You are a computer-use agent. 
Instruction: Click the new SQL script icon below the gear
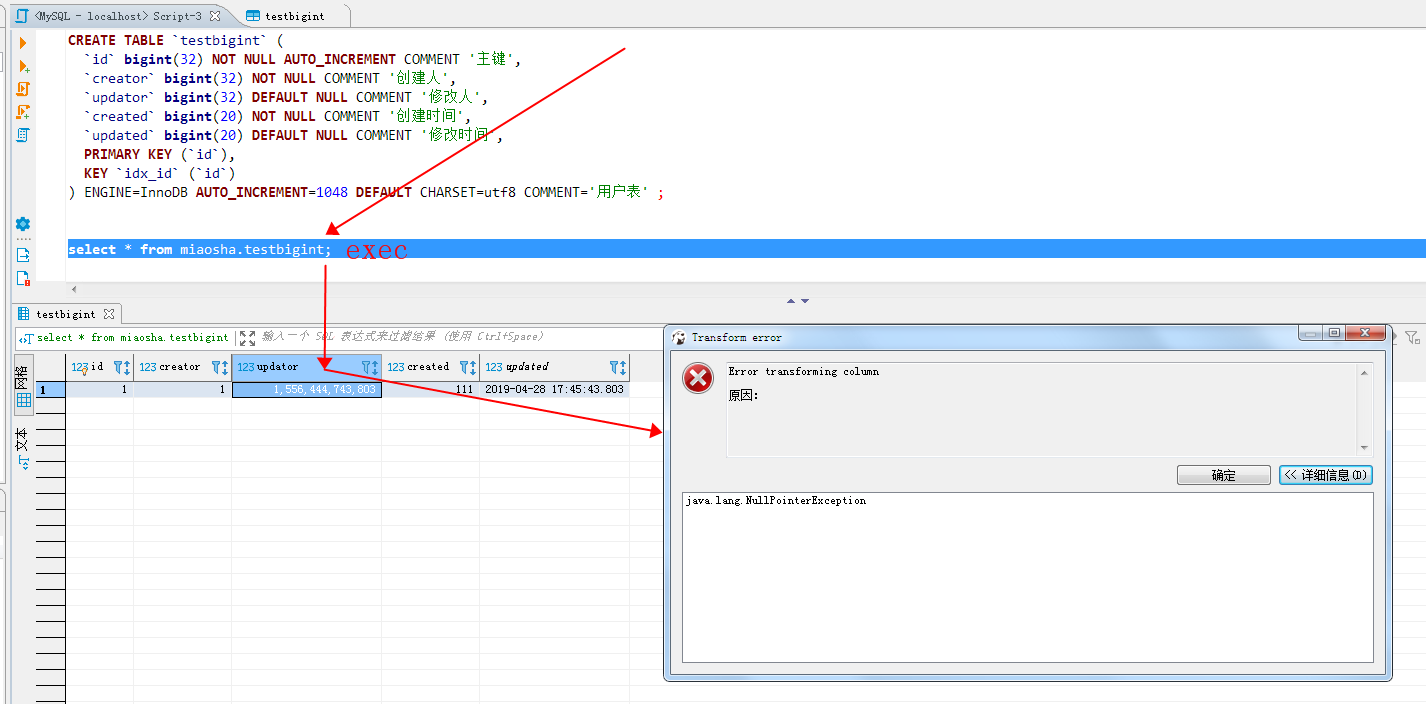[23, 278]
